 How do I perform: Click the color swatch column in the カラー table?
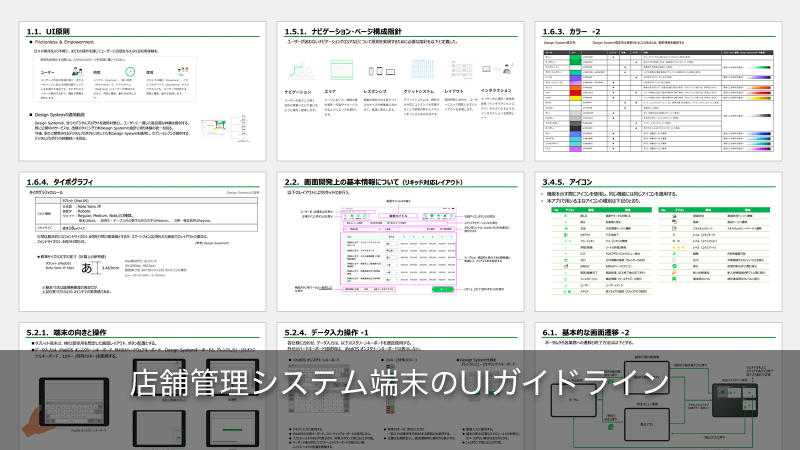575,104
